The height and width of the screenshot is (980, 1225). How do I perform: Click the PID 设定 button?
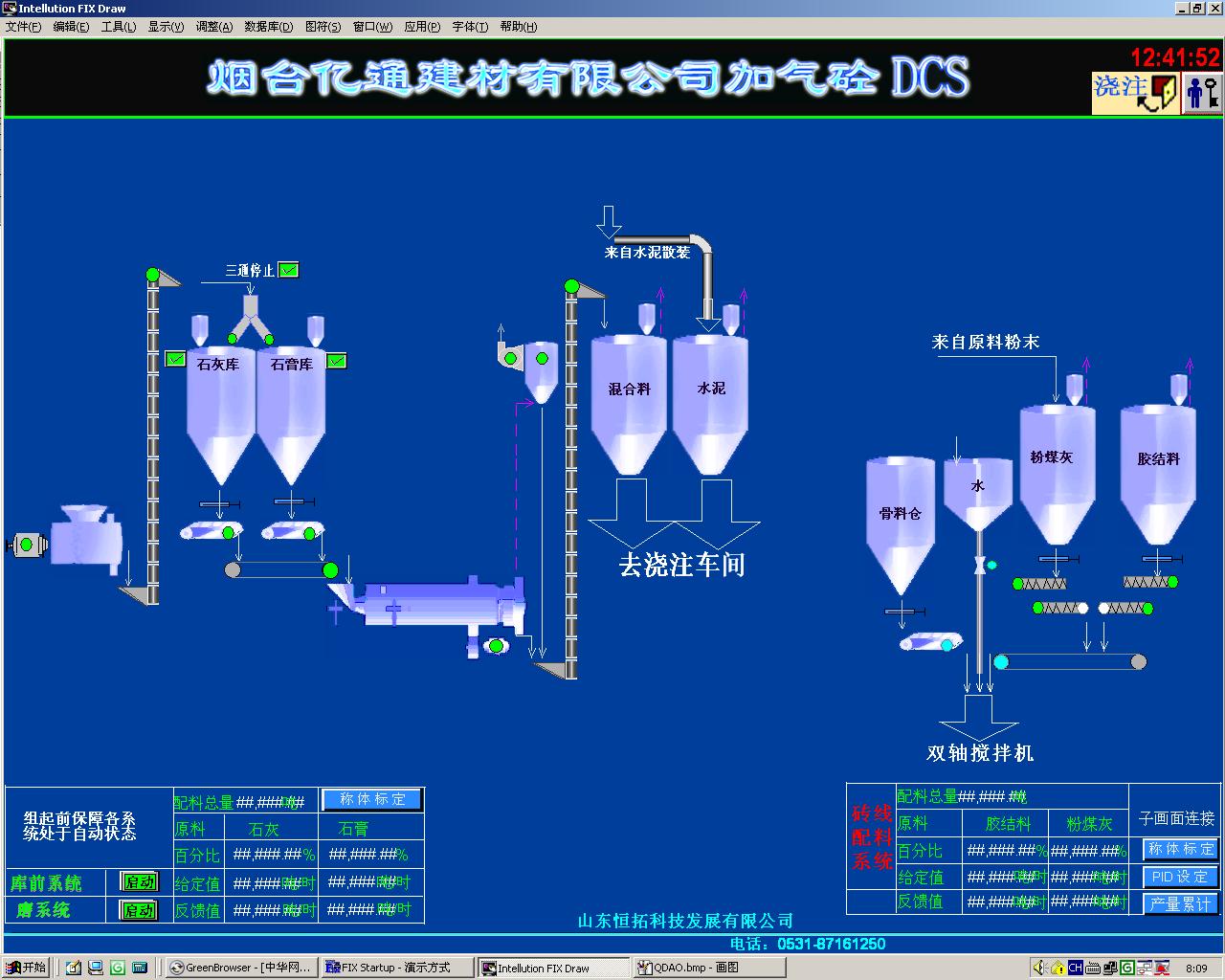coord(1179,877)
